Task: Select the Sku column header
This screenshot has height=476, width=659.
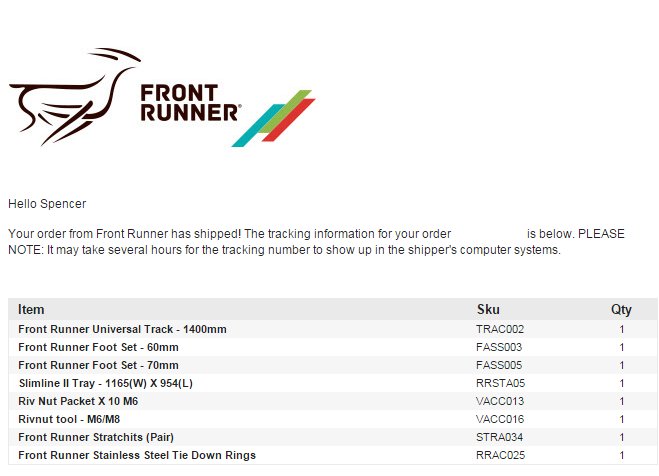Action: click(488, 310)
